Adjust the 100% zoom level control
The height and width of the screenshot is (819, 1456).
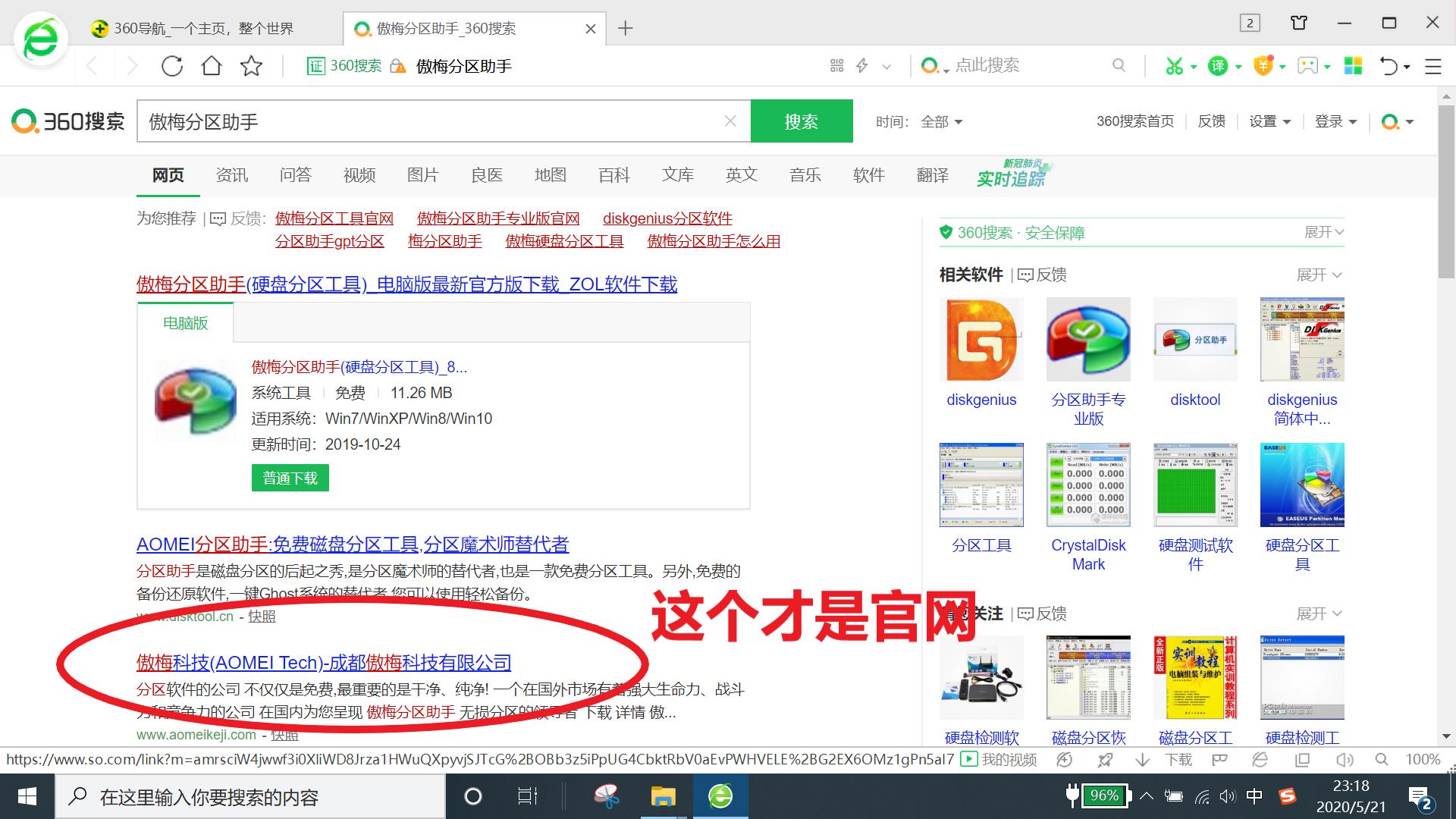[x=1421, y=759]
